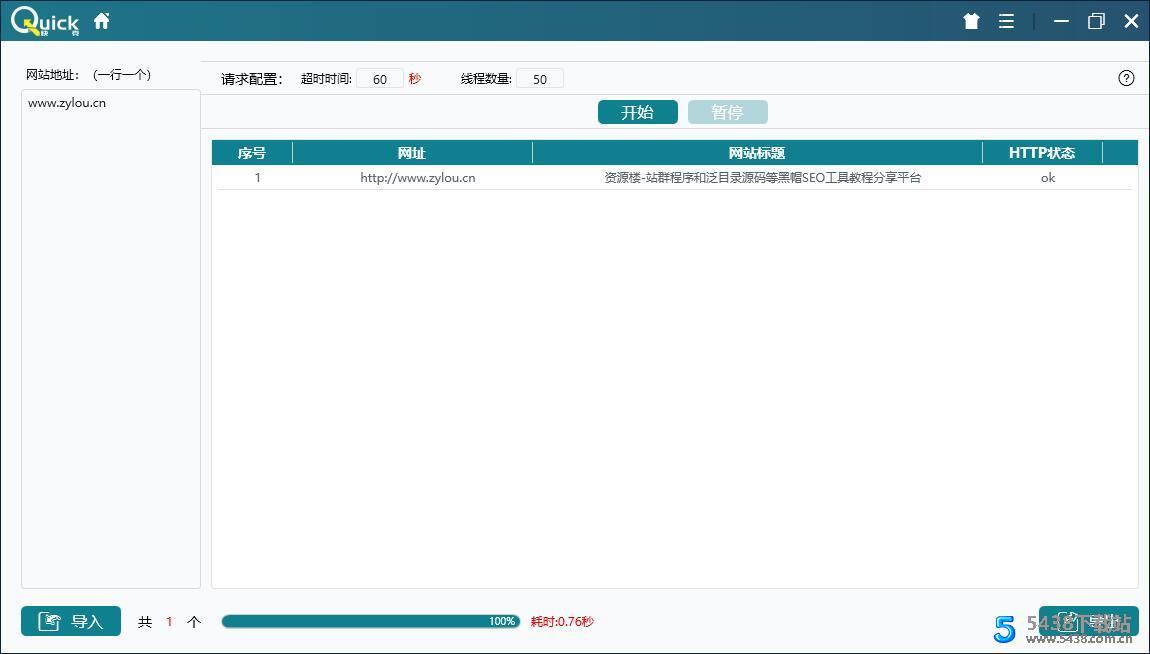Click the 导出 button at bottom right
Viewport: 1150px width, 654px height.
coord(1090,620)
